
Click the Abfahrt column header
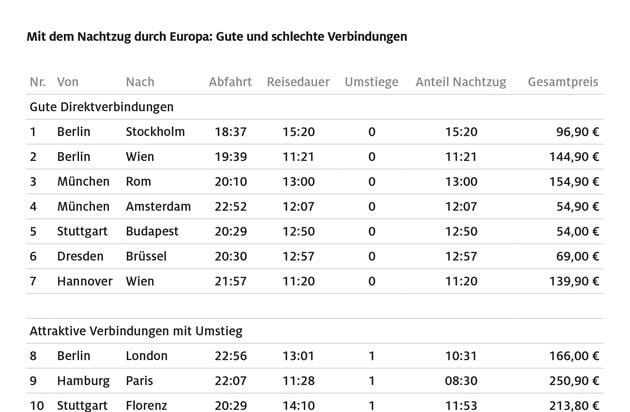(230, 82)
